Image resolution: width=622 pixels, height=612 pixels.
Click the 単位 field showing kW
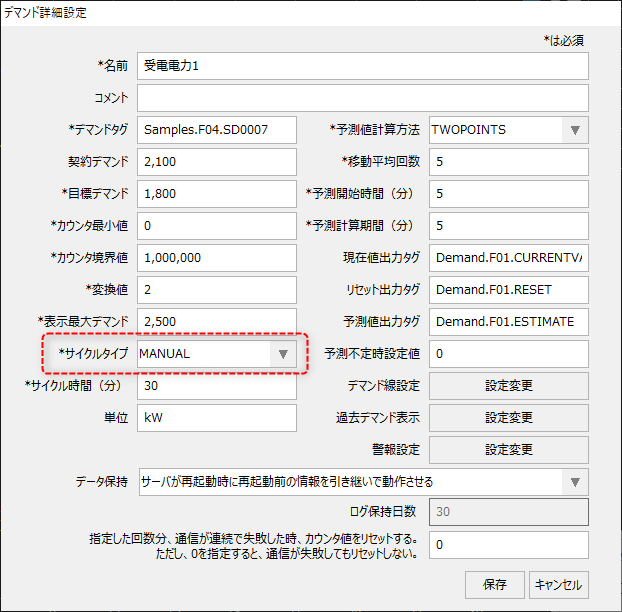click(x=217, y=418)
